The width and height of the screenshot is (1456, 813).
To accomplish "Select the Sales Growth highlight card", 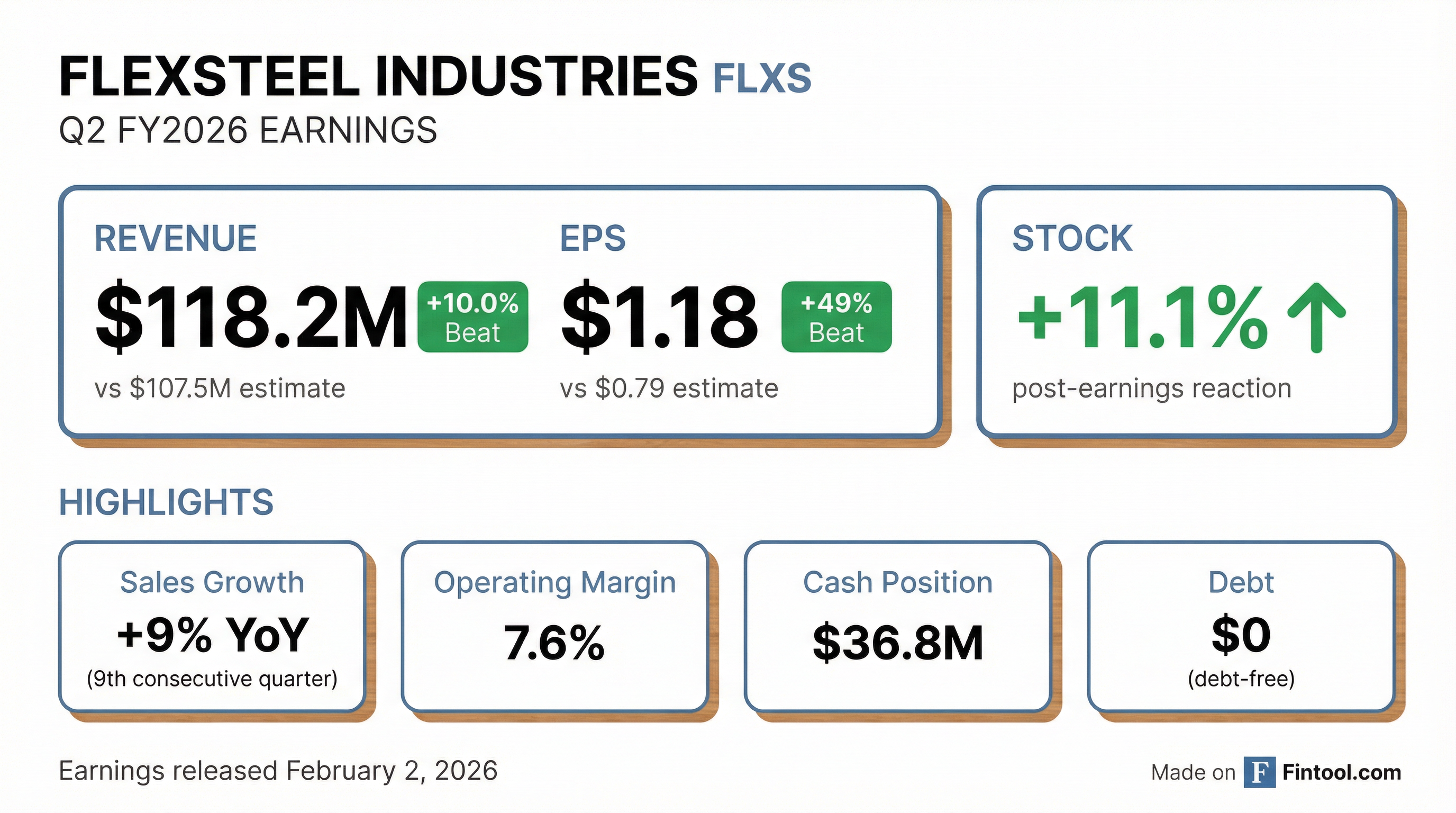I will click(x=212, y=627).
